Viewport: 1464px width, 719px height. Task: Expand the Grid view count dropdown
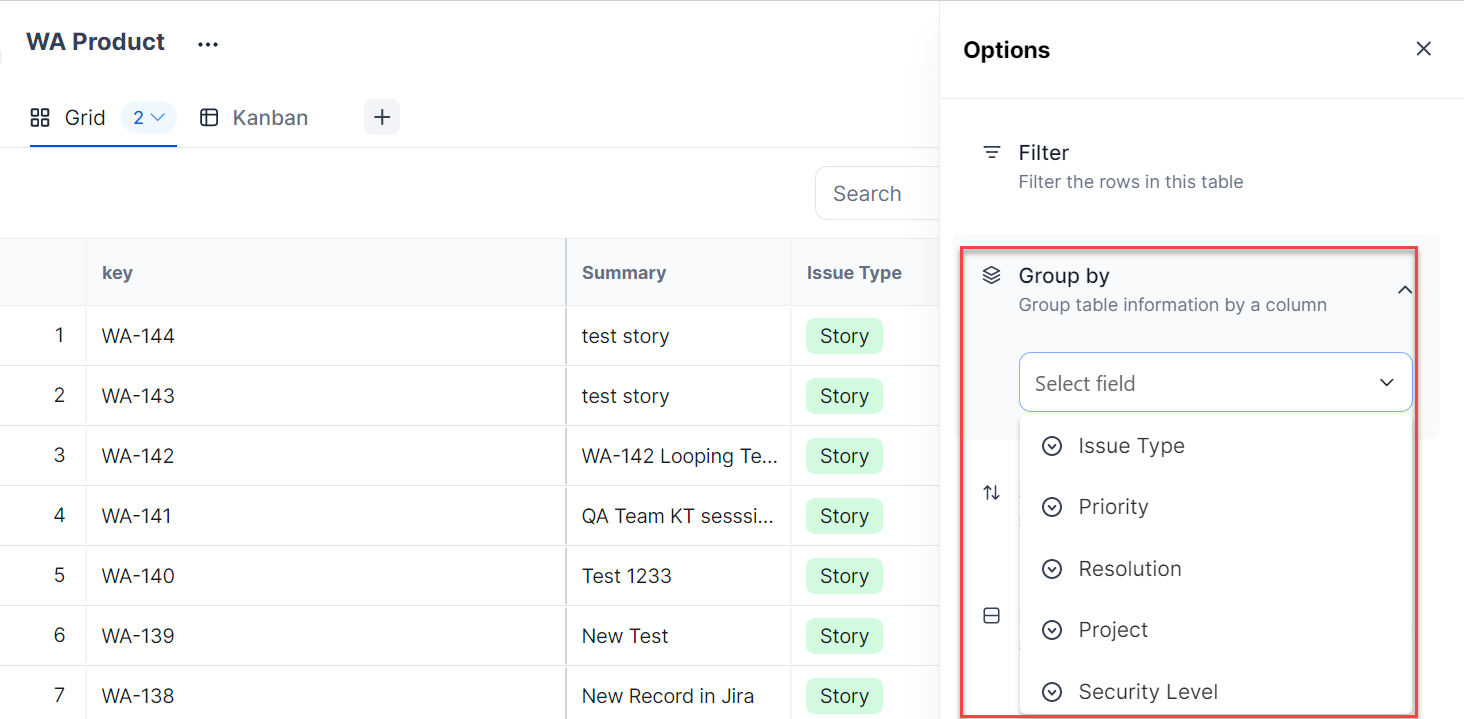click(149, 118)
